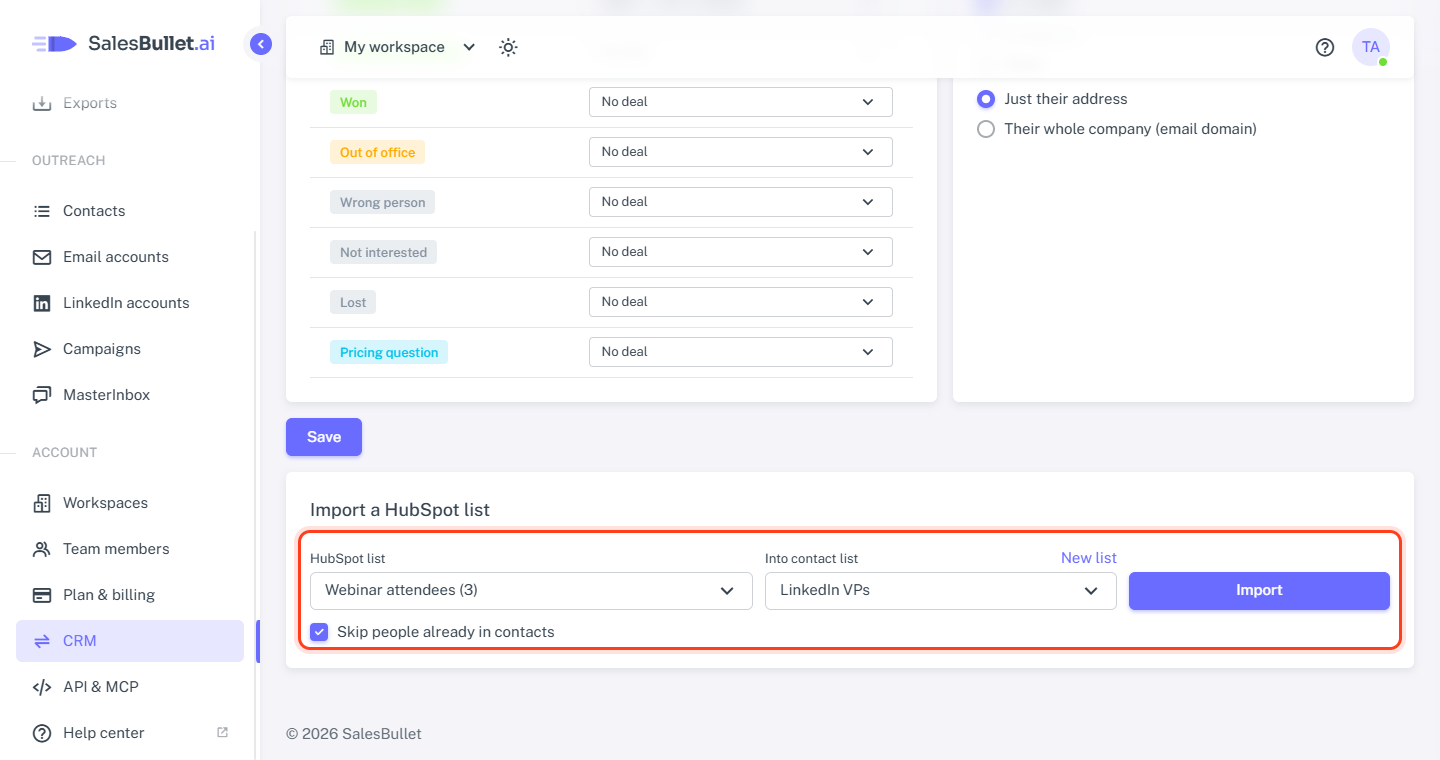1440x760 pixels.
Task: Click the Out of office status tag
Action: click(x=377, y=152)
